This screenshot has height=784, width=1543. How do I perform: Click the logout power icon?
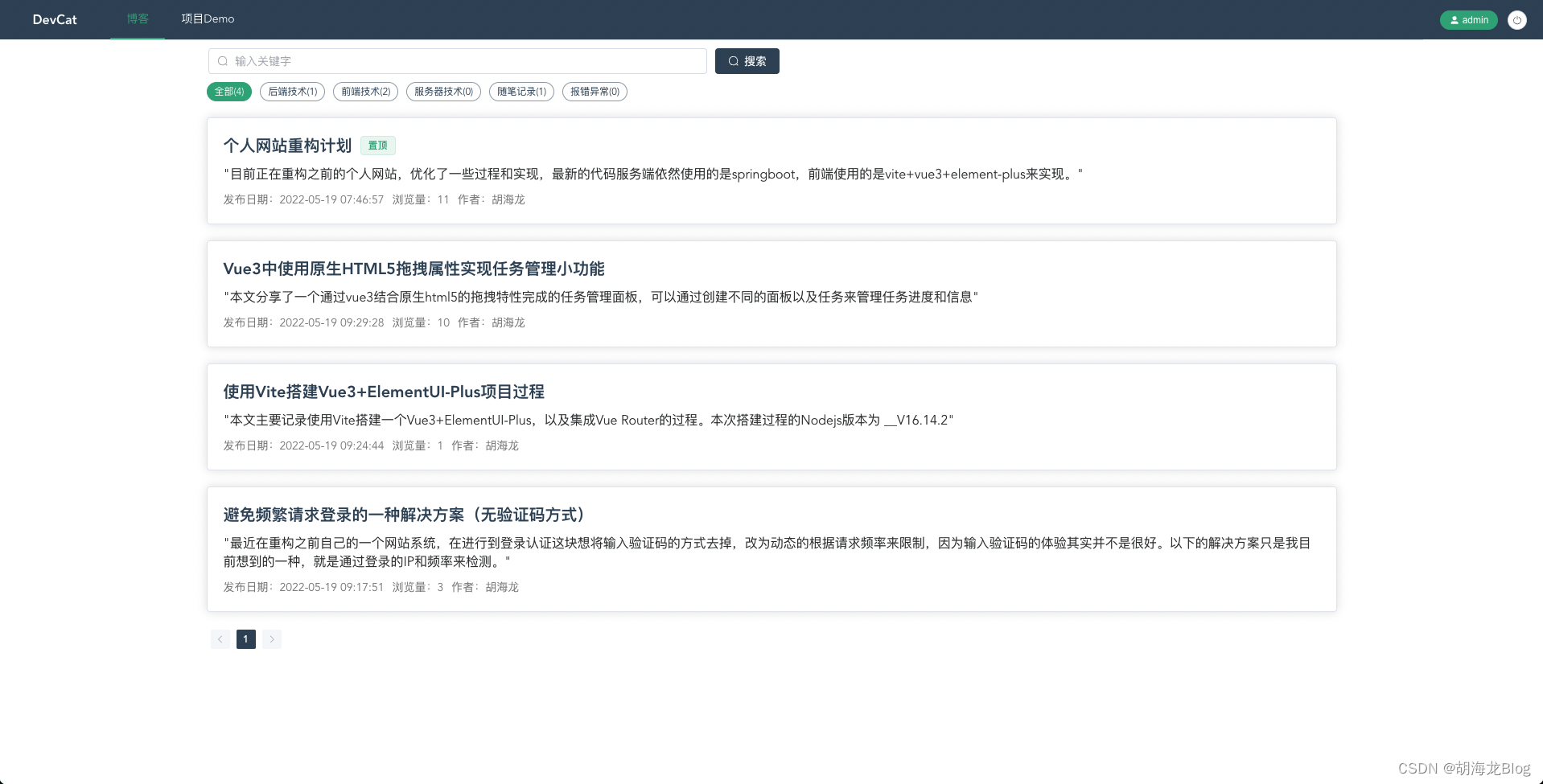click(1517, 19)
